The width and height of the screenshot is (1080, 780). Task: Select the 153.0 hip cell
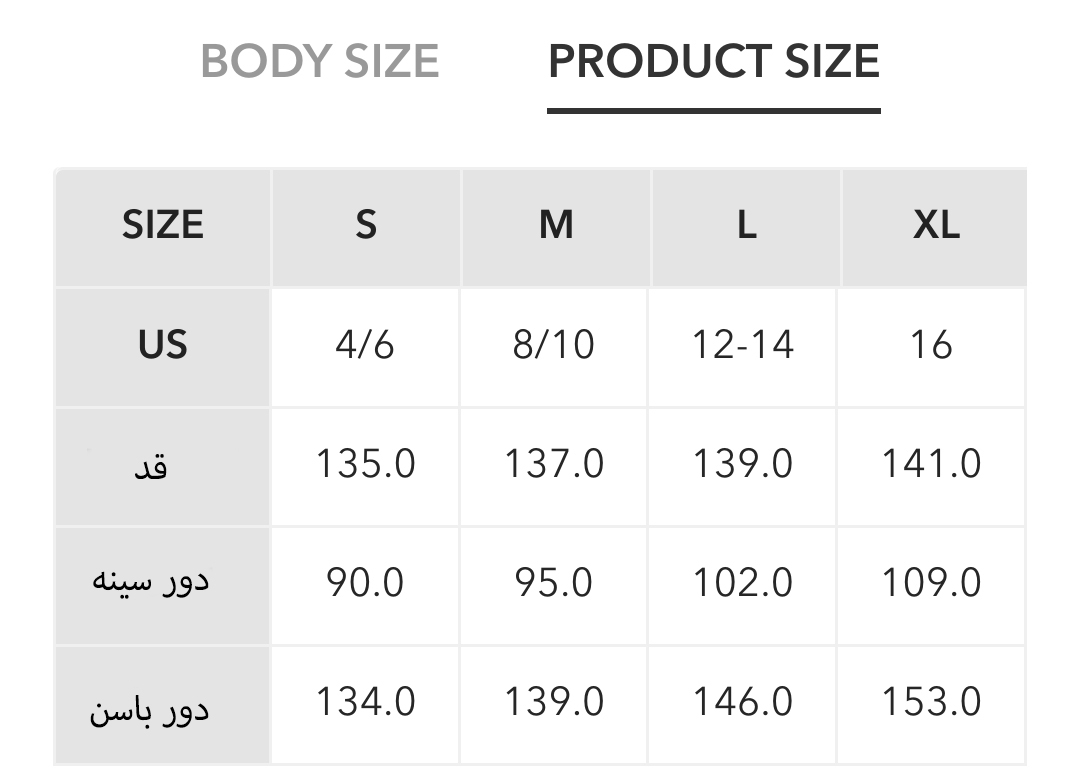(x=931, y=702)
